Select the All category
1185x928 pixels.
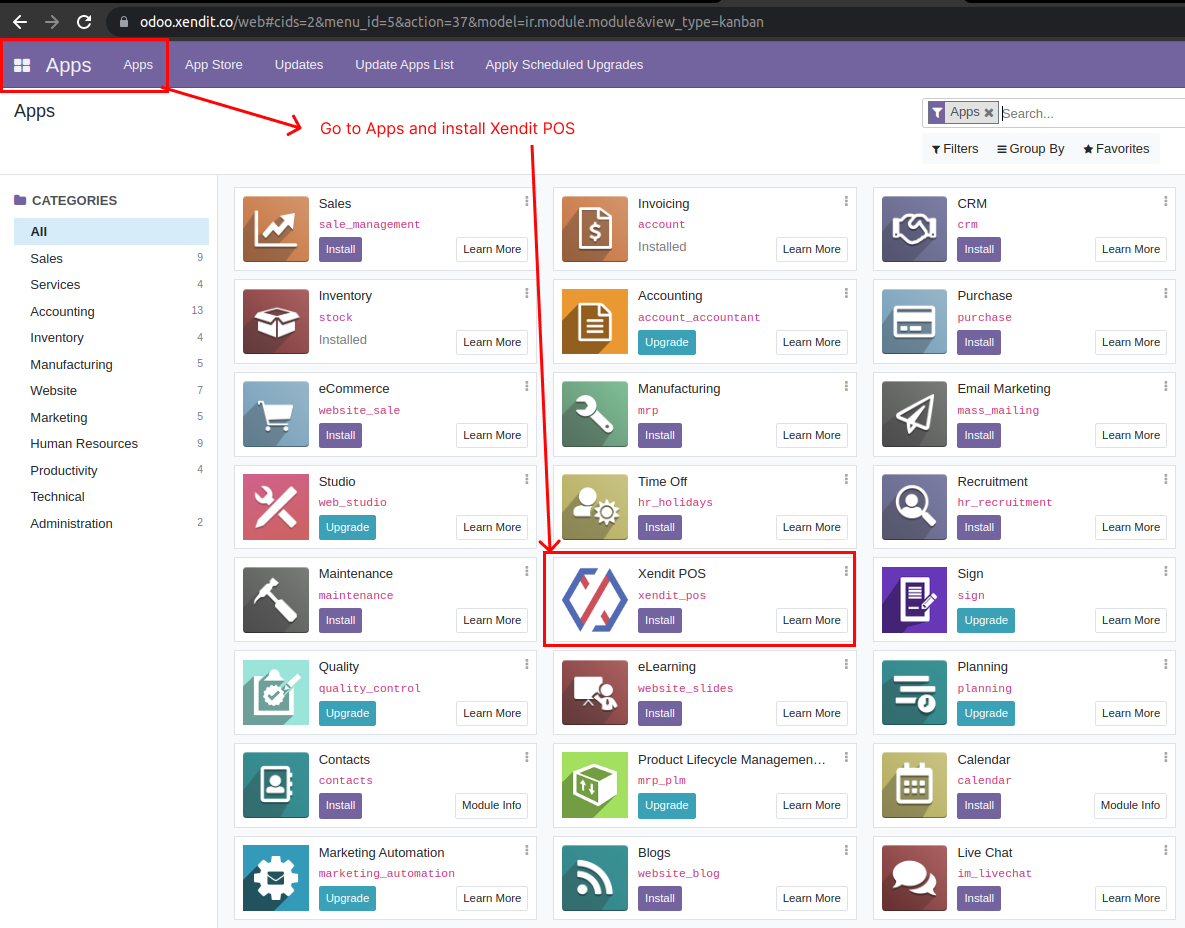pos(111,231)
